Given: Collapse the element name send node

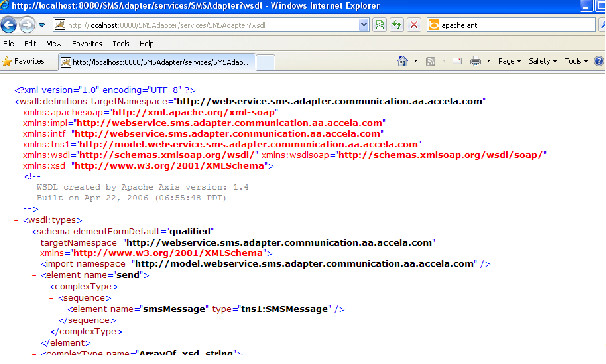Looking at the screenshot, I should pyautogui.click(x=34, y=276).
